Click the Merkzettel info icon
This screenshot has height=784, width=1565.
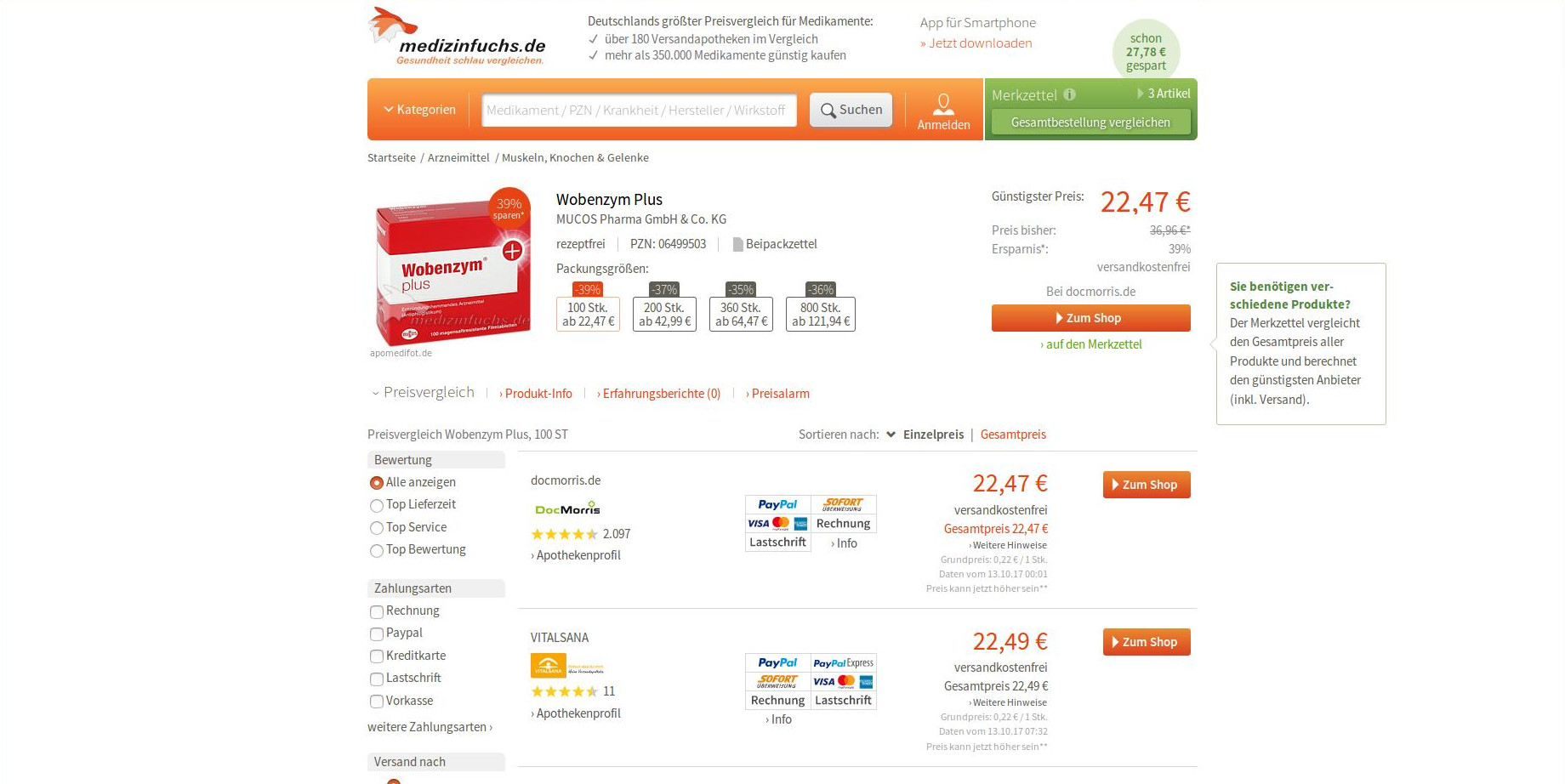pos(1069,95)
